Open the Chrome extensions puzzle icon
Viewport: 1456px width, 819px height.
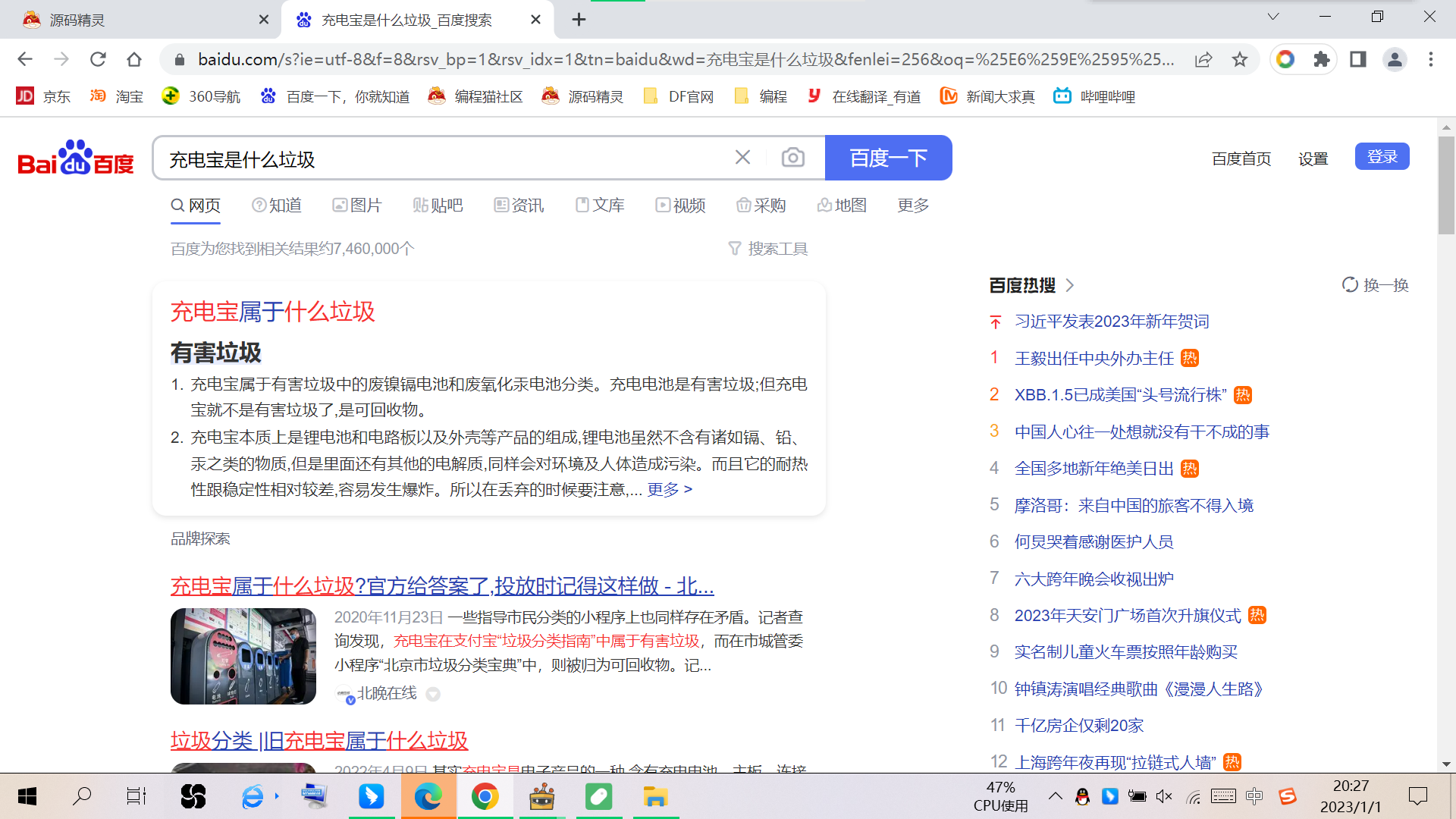pos(1322,59)
